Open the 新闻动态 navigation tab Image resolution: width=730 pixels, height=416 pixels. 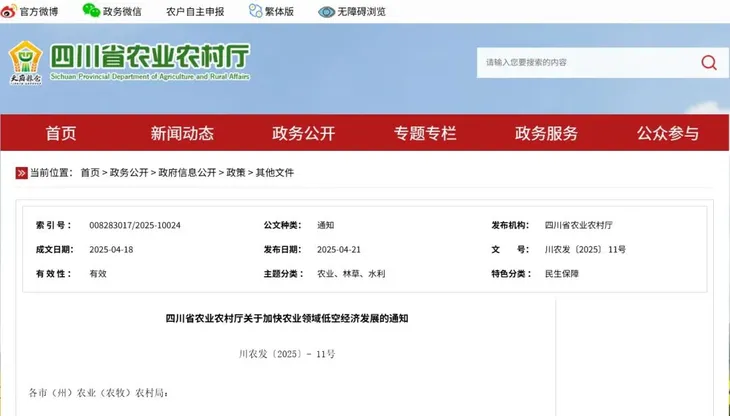pyautogui.click(x=182, y=133)
